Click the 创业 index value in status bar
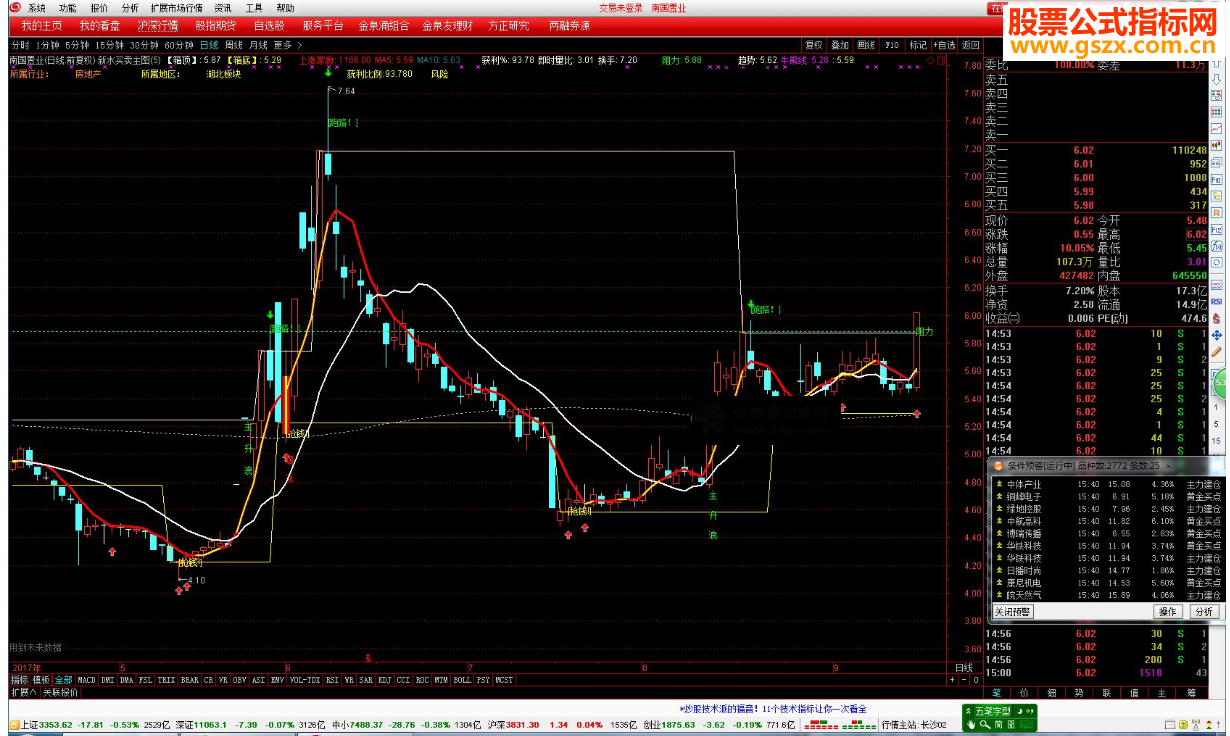Image resolution: width=1230 pixels, height=736 pixels. pyautogui.click(x=679, y=724)
